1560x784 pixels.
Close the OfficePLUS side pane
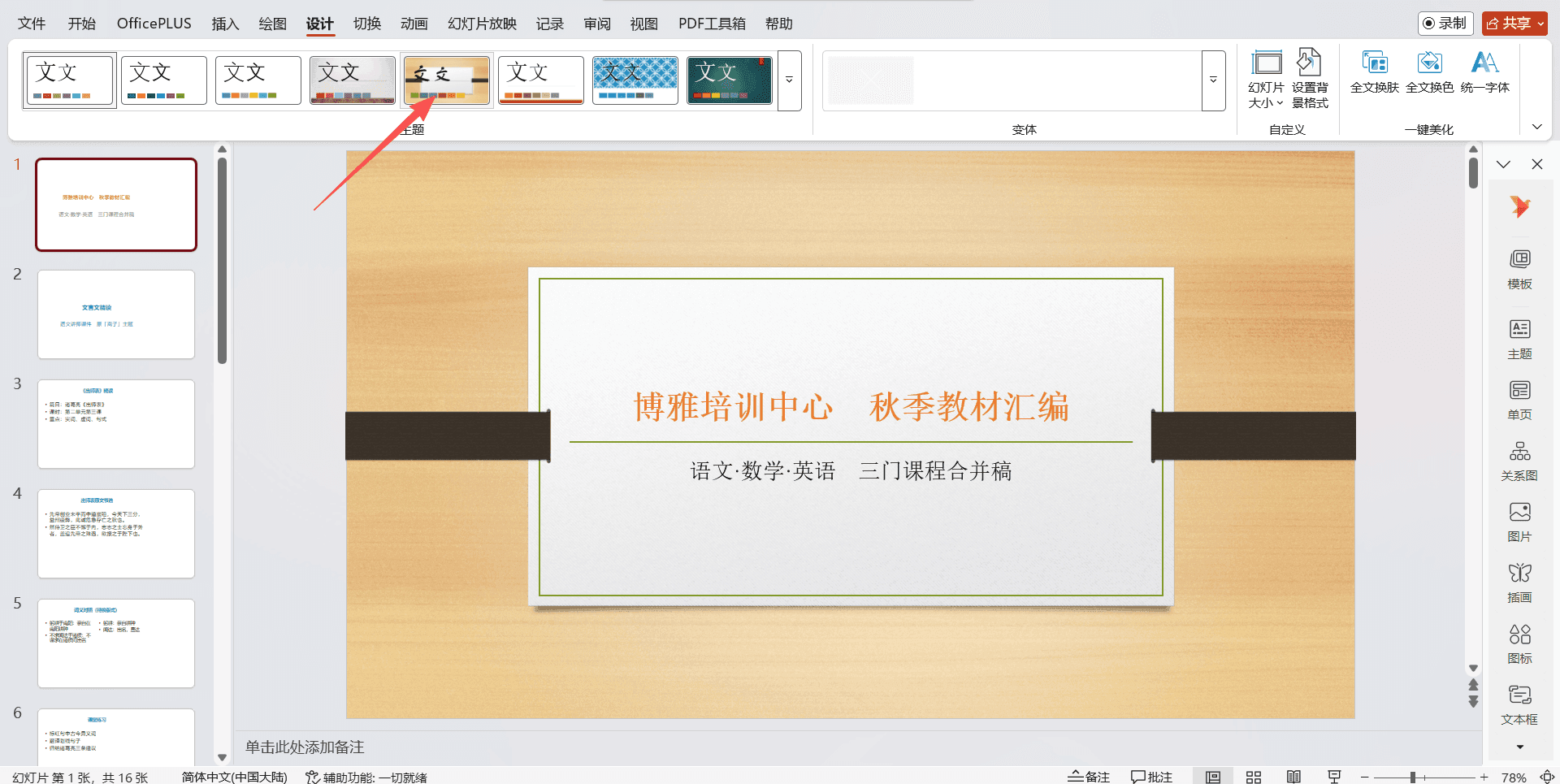pos(1537,164)
